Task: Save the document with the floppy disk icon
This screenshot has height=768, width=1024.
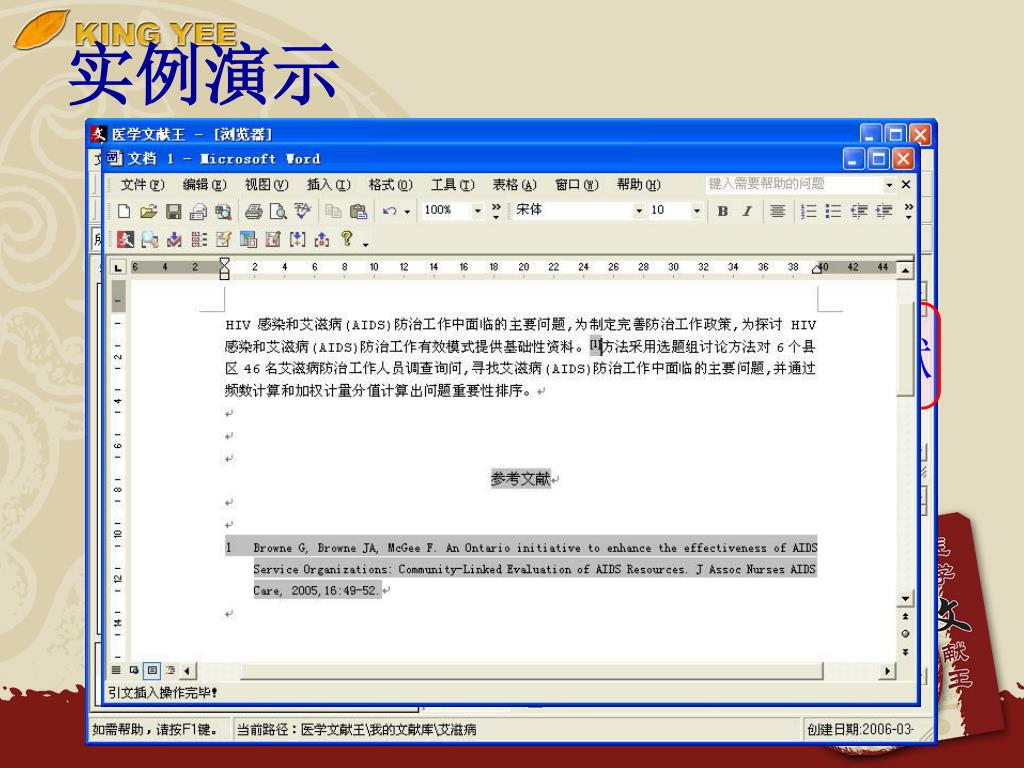Action: (174, 211)
